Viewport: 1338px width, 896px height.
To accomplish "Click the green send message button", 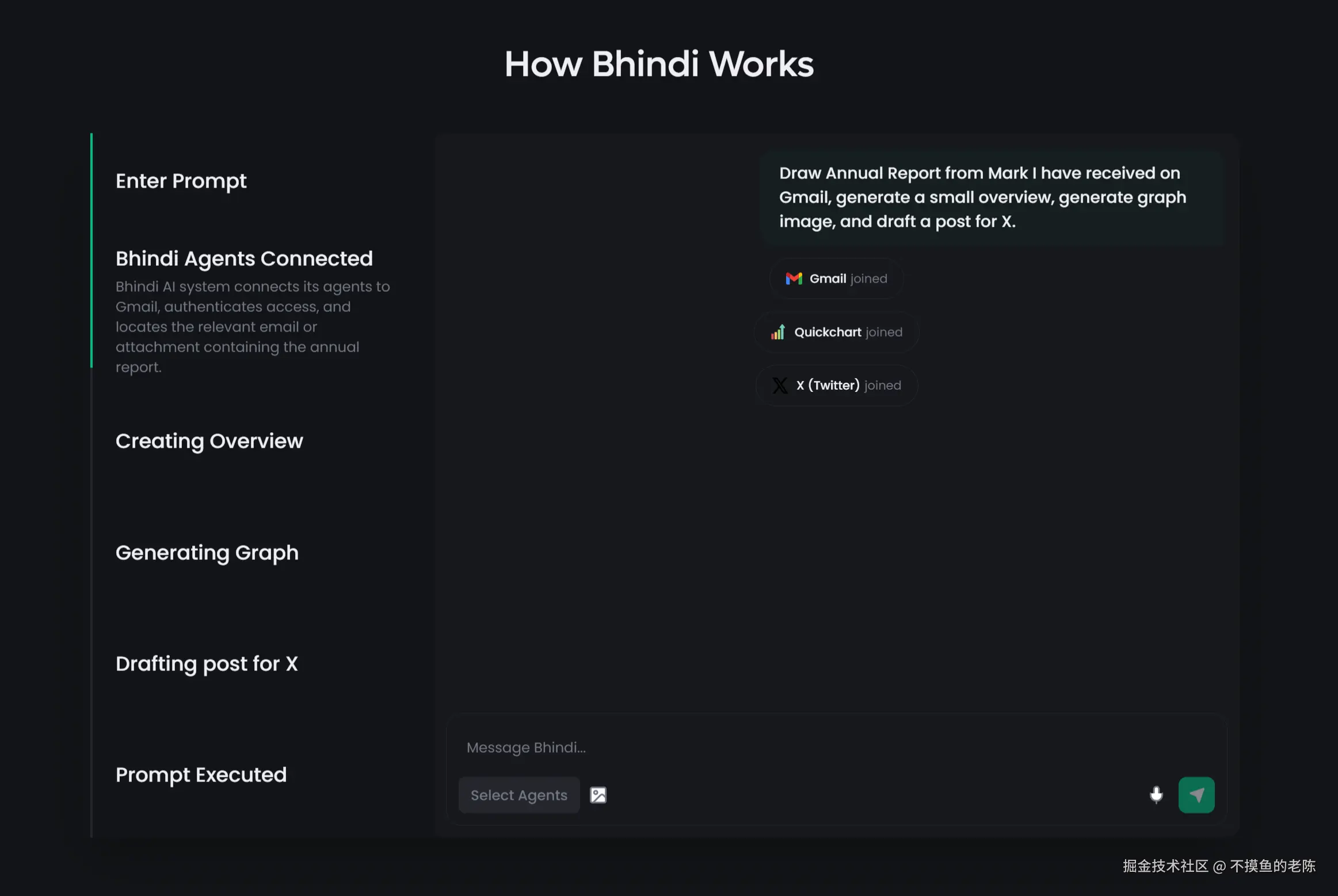I will click(x=1196, y=795).
